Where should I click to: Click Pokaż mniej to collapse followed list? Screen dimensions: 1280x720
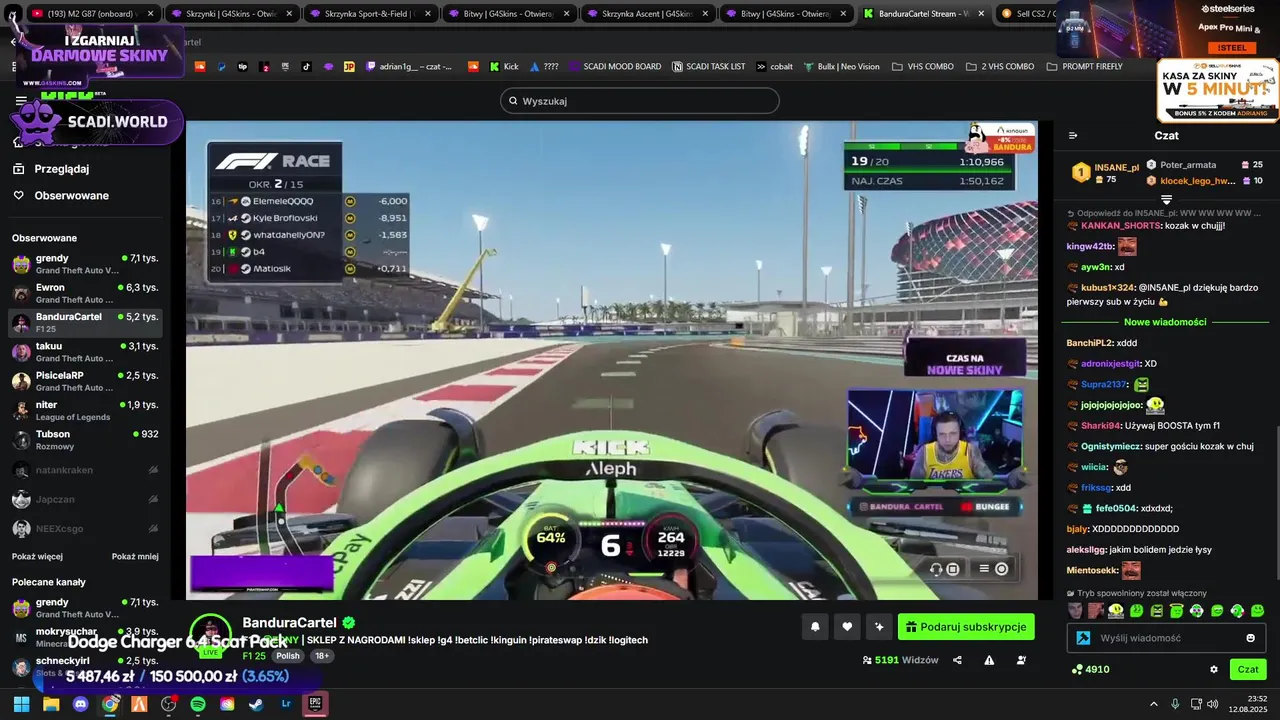(135, 557)
